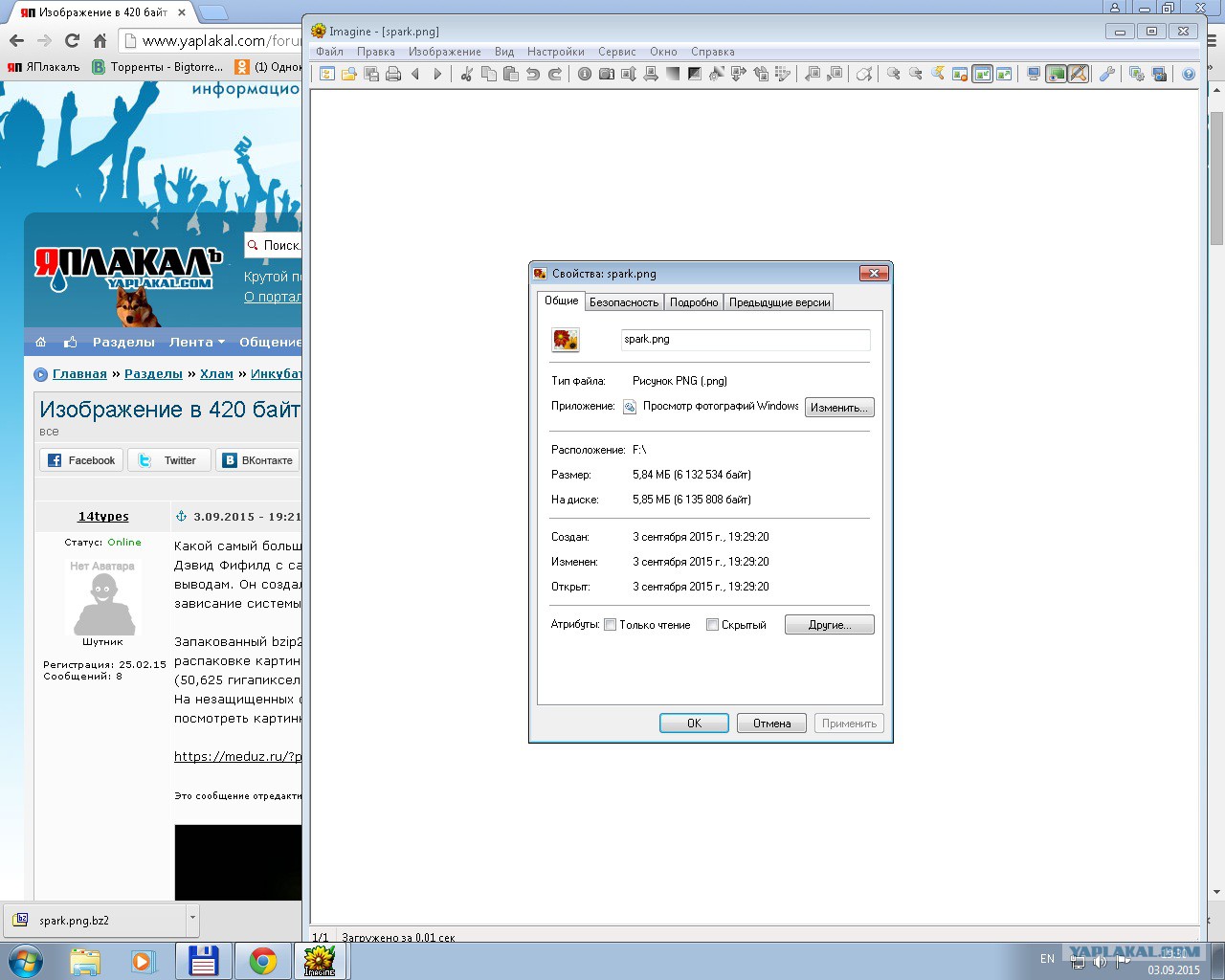Click the Cut scissors icon
Image resolution: width=1225 pixels, height=980 pixels.
coord(466,74)
